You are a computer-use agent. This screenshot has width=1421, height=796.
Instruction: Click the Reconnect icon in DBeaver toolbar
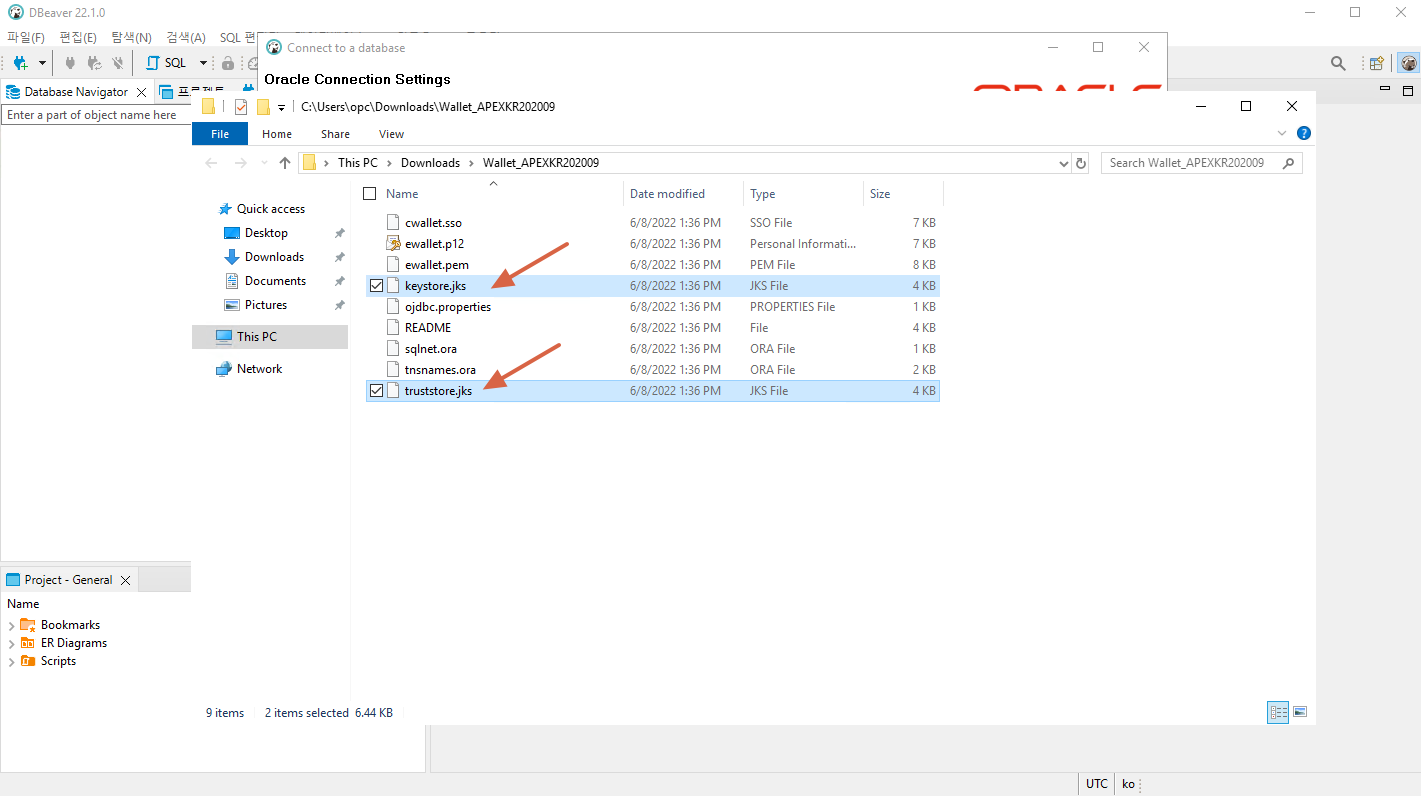click(94, 63)
